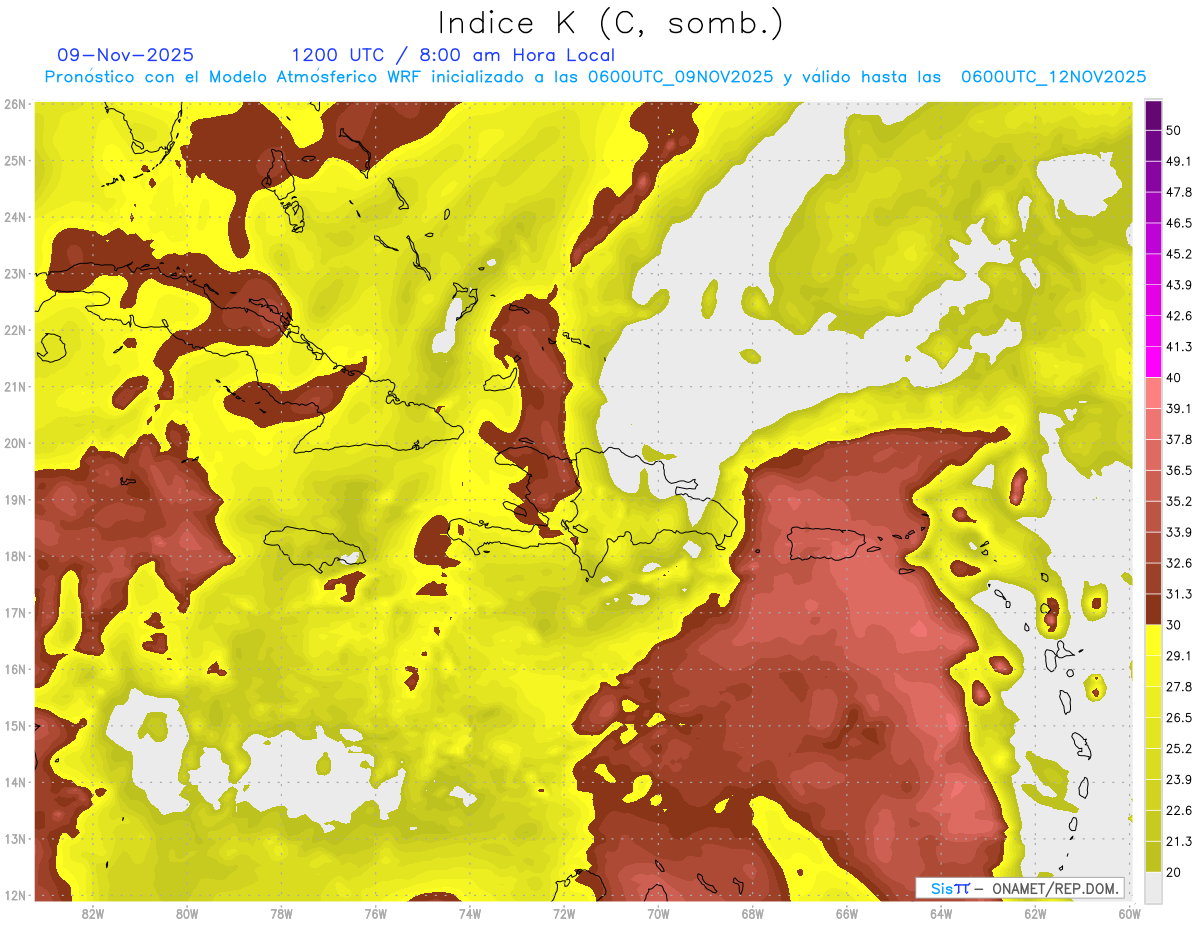1200x927 pixels.
Task: Click the '13N' latitude label
Action: point(14,839)
